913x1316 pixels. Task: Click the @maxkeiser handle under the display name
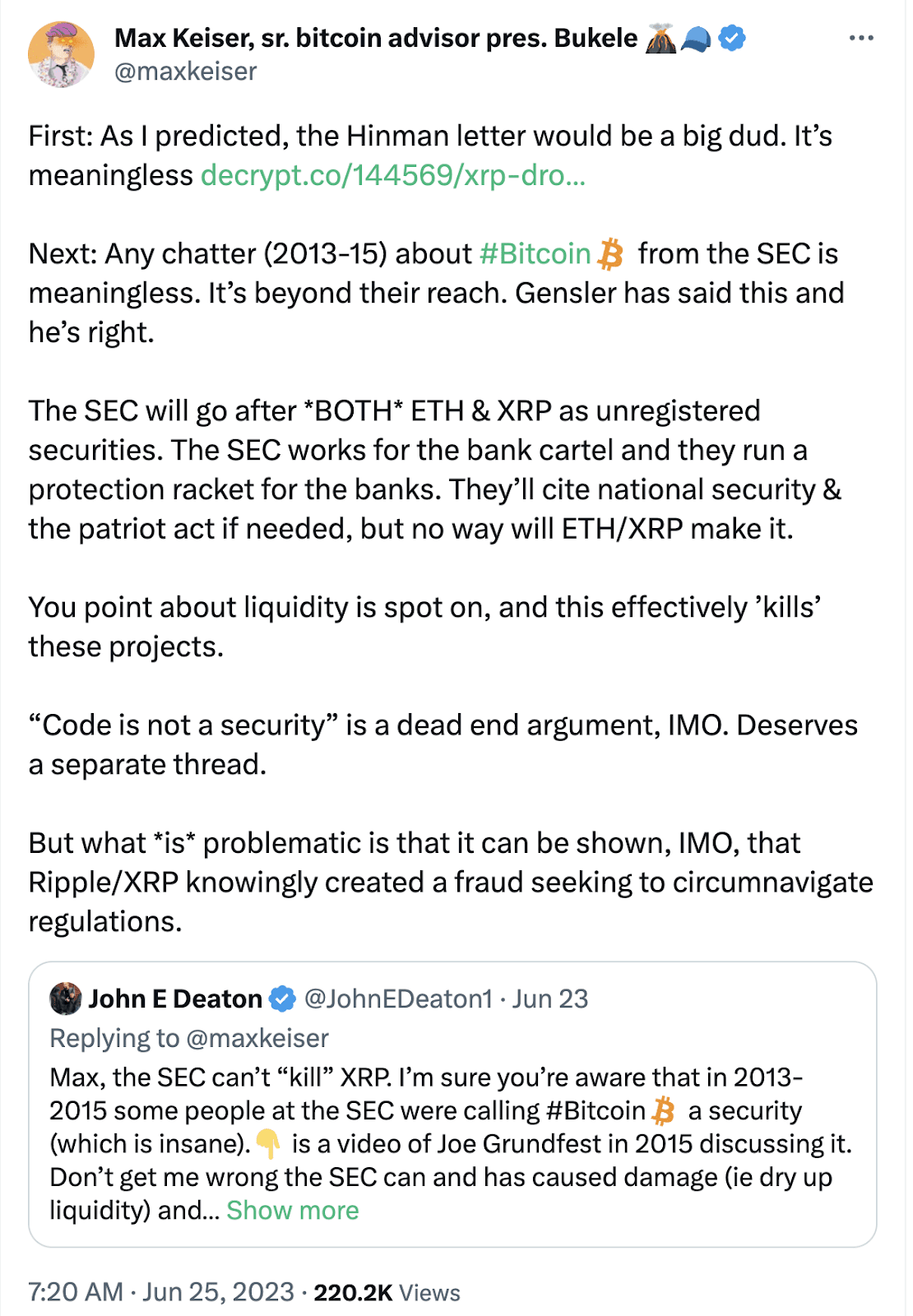[x=186, y=72]
